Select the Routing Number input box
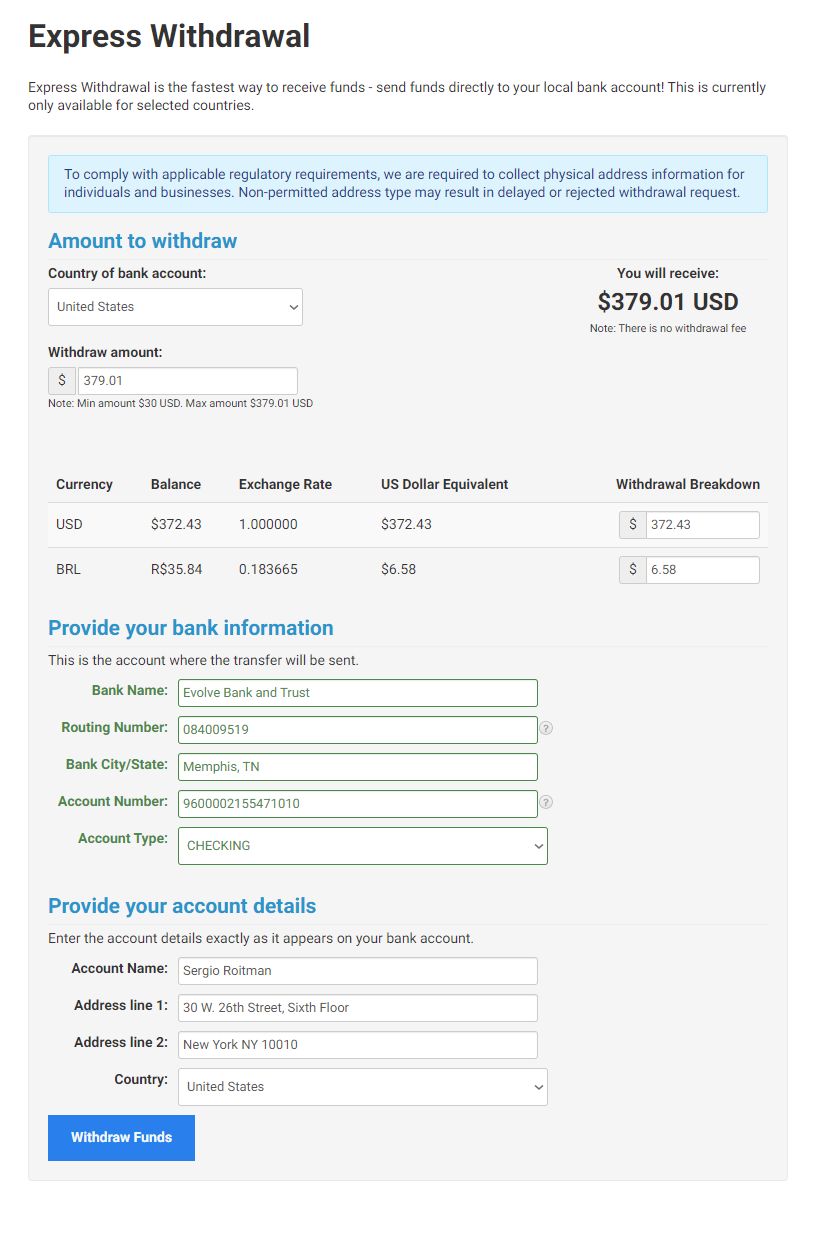The image size is (829, 1238). coord(358,730)
